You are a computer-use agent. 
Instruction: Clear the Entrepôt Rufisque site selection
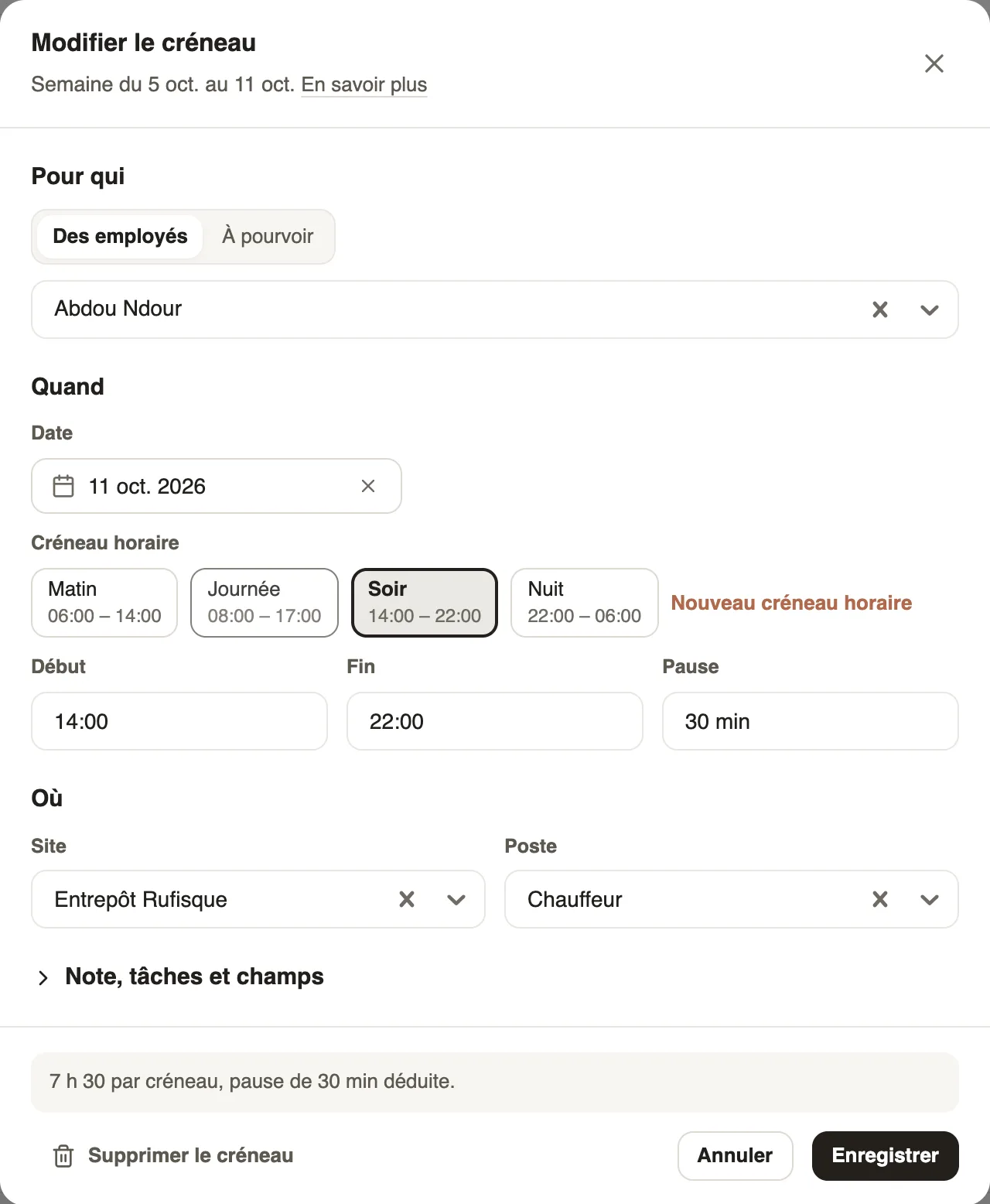[x=407, y=899]
